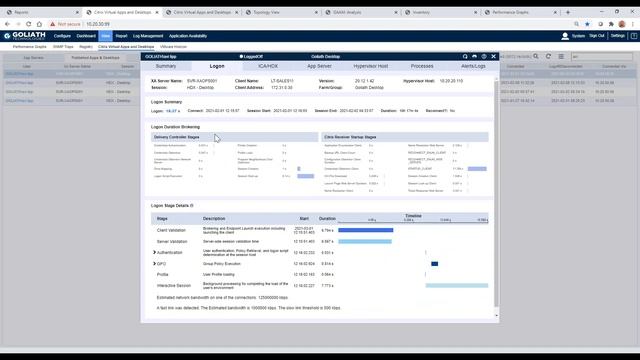Open the Chrome profile avatar

622,24
